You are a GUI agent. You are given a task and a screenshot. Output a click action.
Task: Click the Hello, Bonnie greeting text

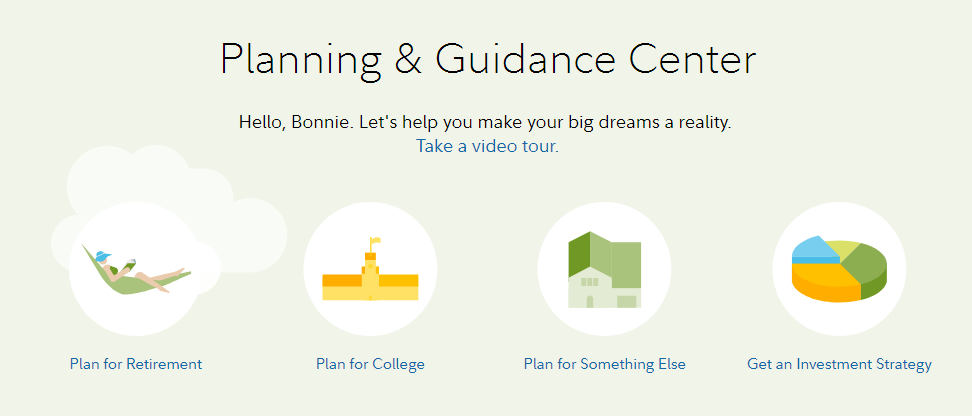click(x=485, y=122)
